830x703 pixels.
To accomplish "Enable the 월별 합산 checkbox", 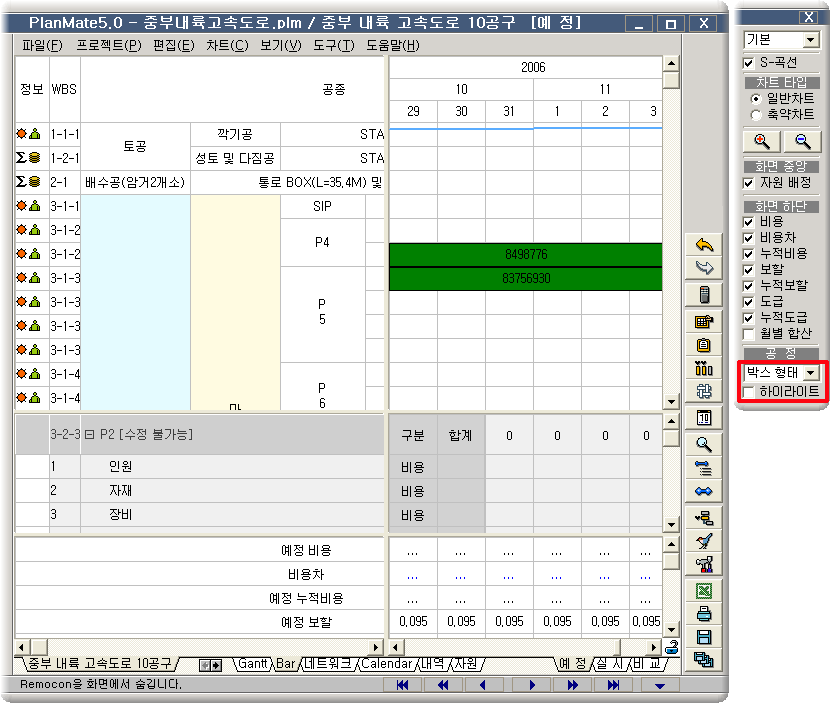I will 749,333.
